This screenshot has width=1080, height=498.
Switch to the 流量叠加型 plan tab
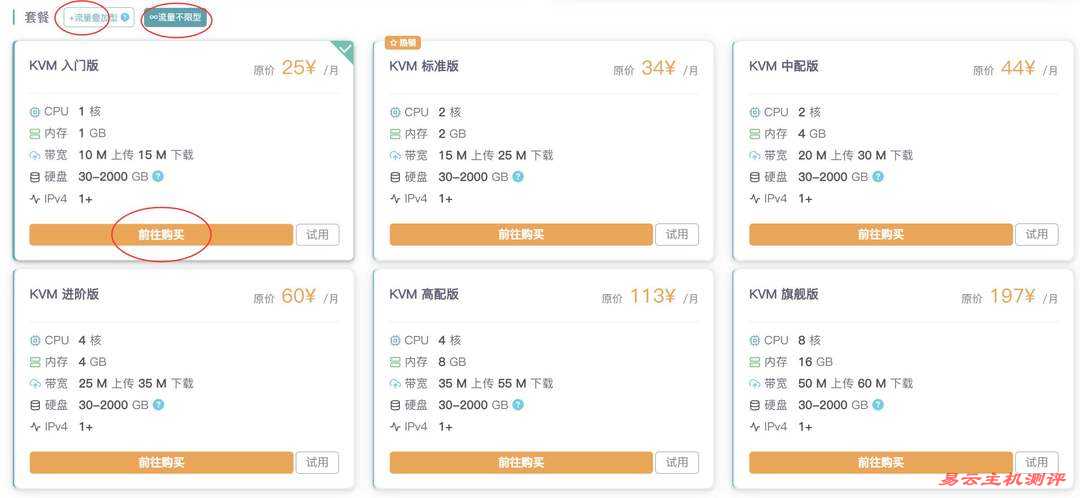click(x=92, y=17)
